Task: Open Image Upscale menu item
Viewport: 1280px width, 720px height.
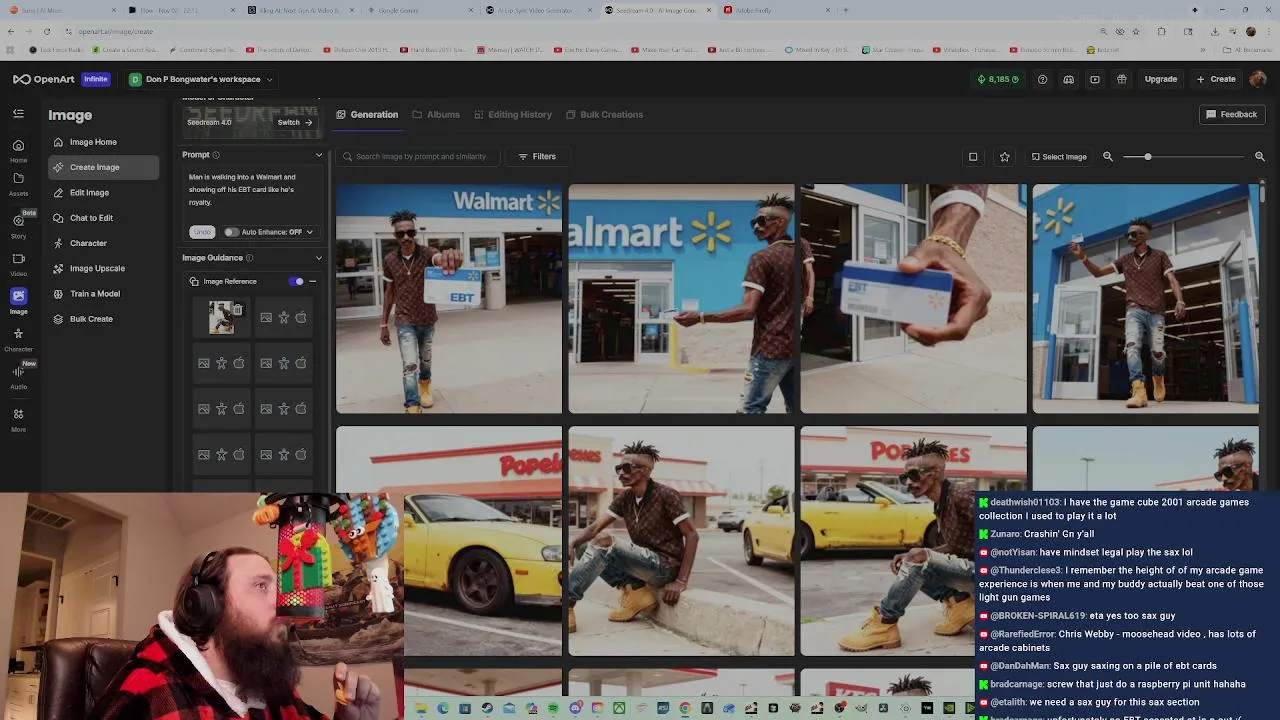Action: [x=103, y=268]
